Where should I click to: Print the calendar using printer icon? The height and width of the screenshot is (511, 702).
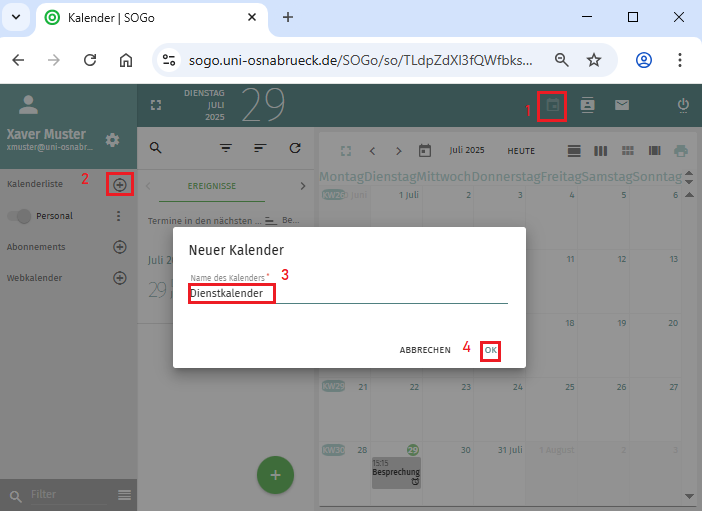tap(681, 151)
